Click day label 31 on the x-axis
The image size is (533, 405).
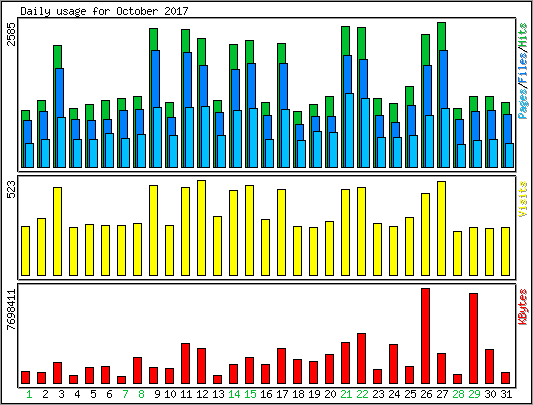click(x=506, y=394)
